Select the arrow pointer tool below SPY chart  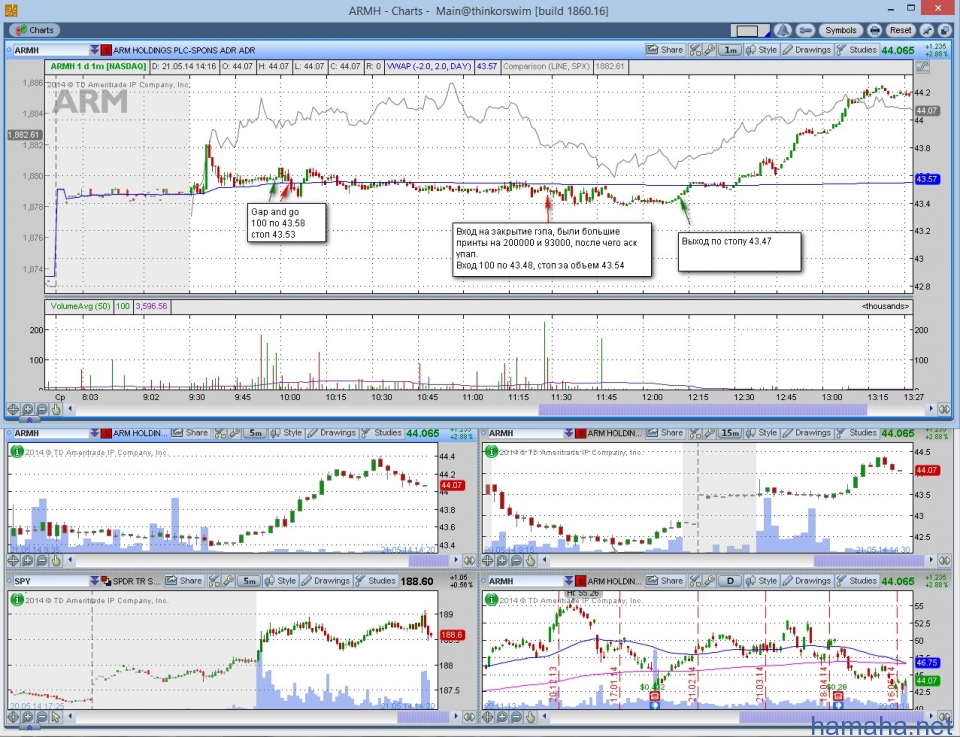tap(56, 717)
